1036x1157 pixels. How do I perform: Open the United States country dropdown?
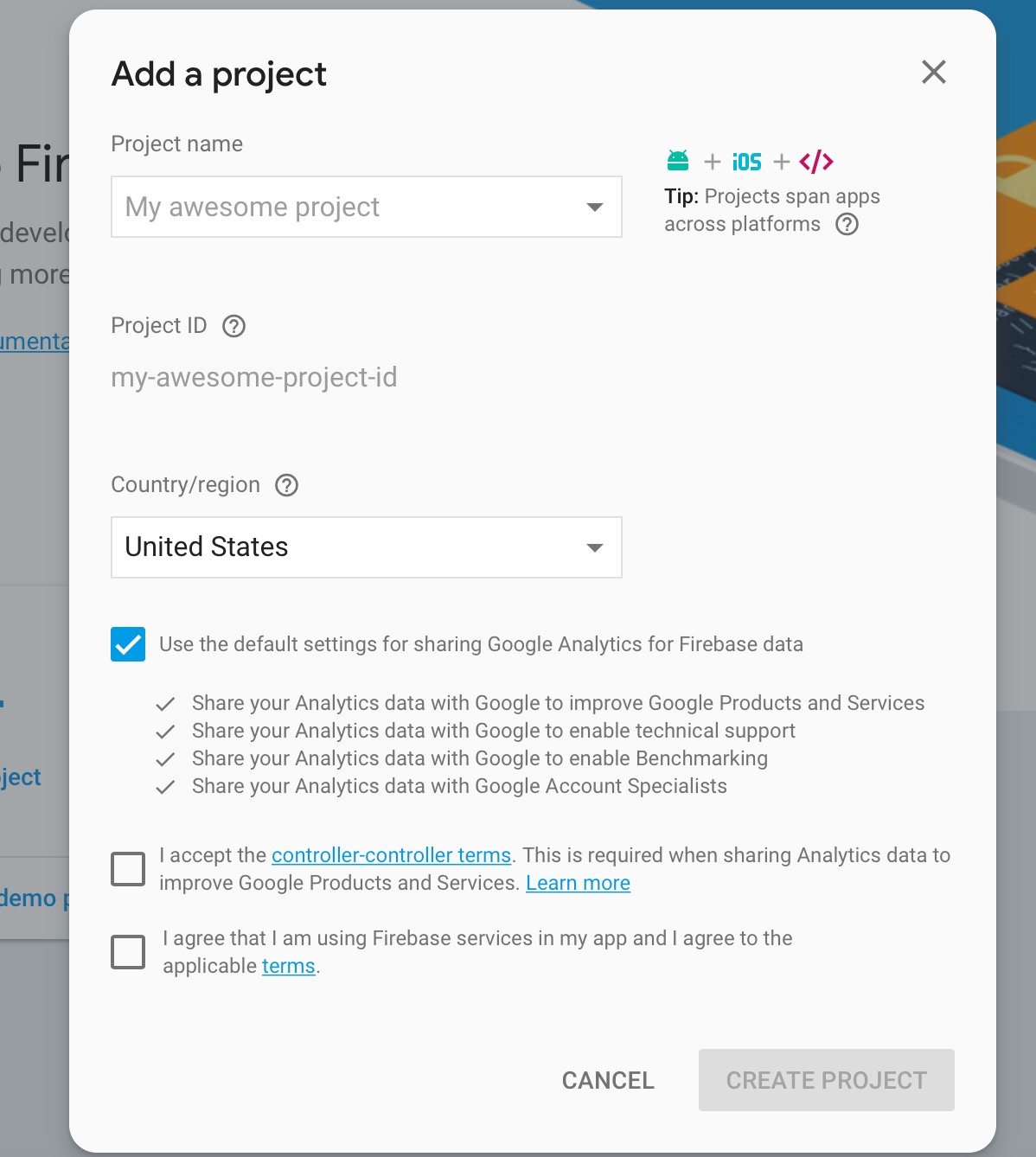tap(367, 547)
